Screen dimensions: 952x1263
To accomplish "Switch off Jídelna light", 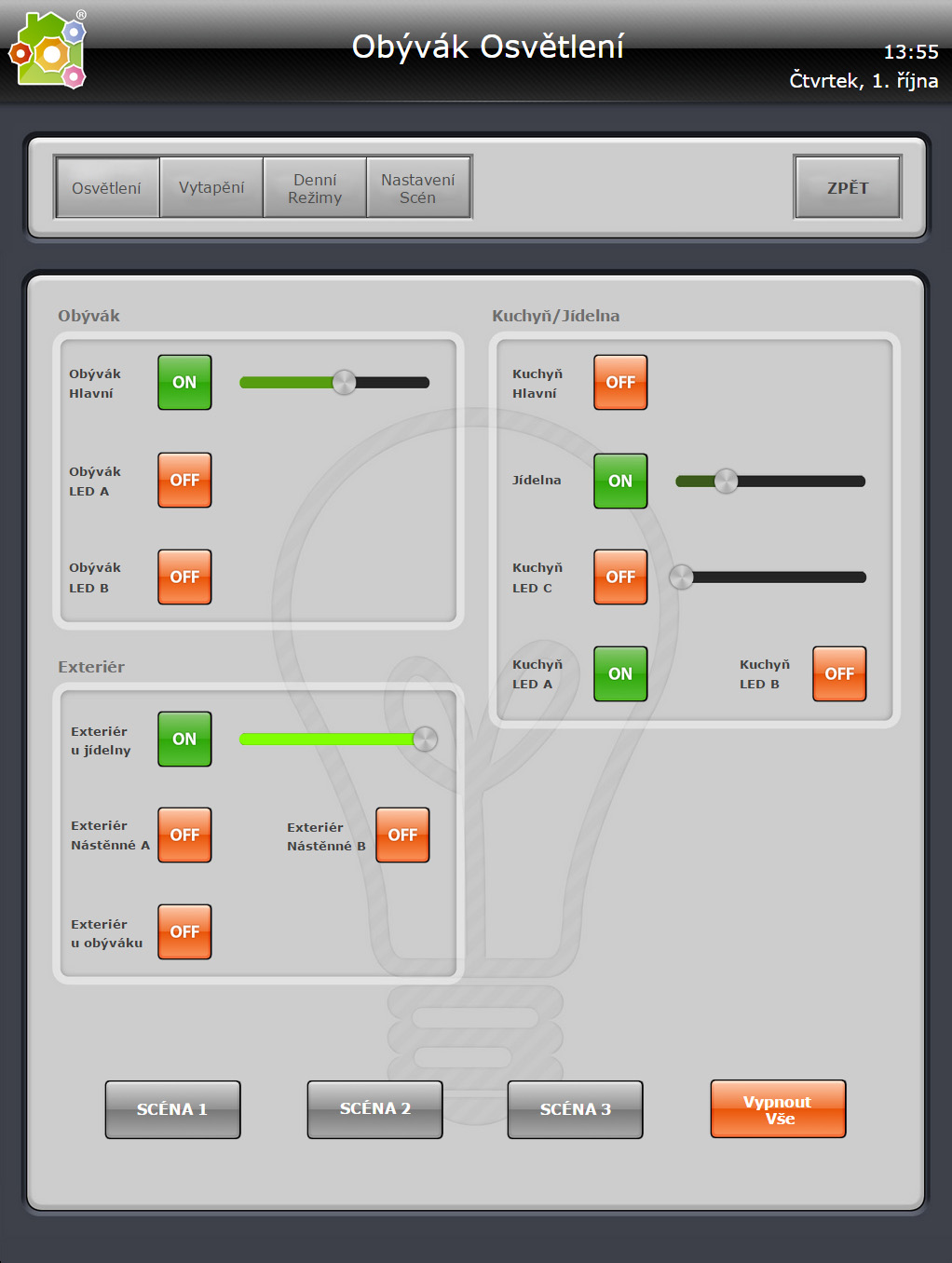I will point(620,481).
